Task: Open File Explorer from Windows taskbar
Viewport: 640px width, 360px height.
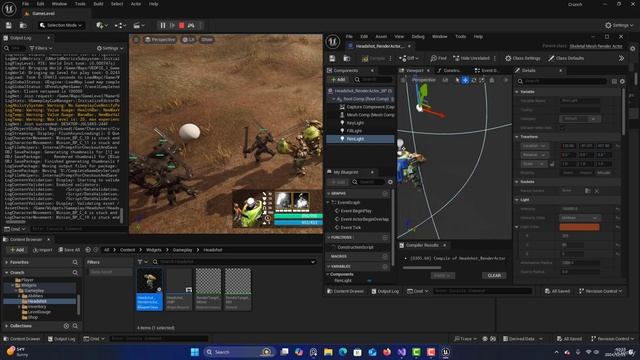Action: coord(328,352)
